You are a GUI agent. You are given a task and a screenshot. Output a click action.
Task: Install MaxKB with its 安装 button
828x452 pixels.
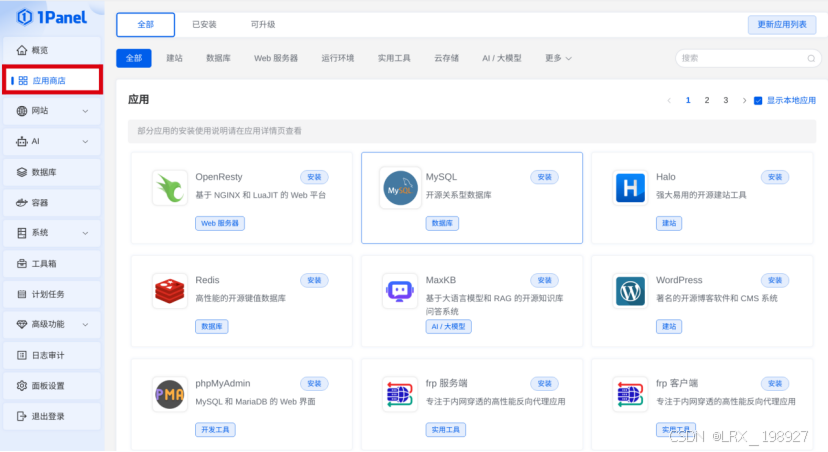coord(544,280)
